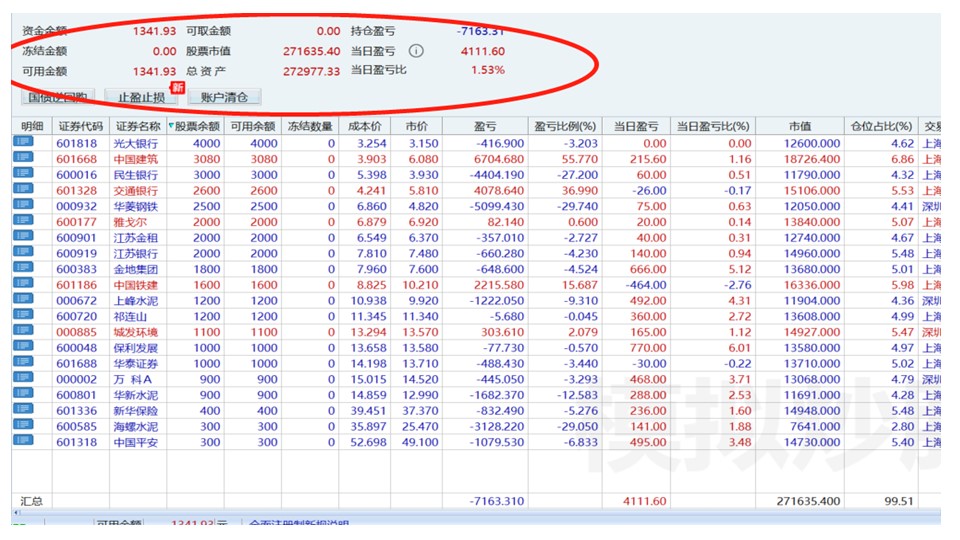Open the 止盈止损 feature button

(141, 97)
